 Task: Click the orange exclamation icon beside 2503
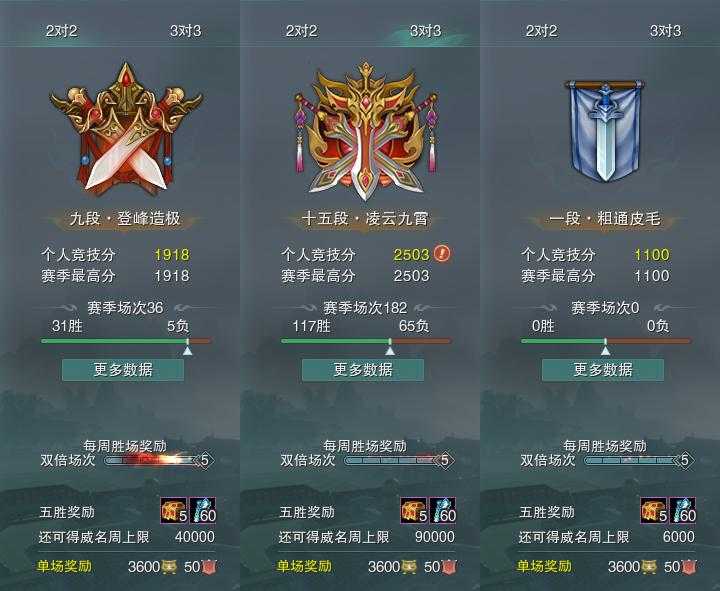click(x=443, y=253)
